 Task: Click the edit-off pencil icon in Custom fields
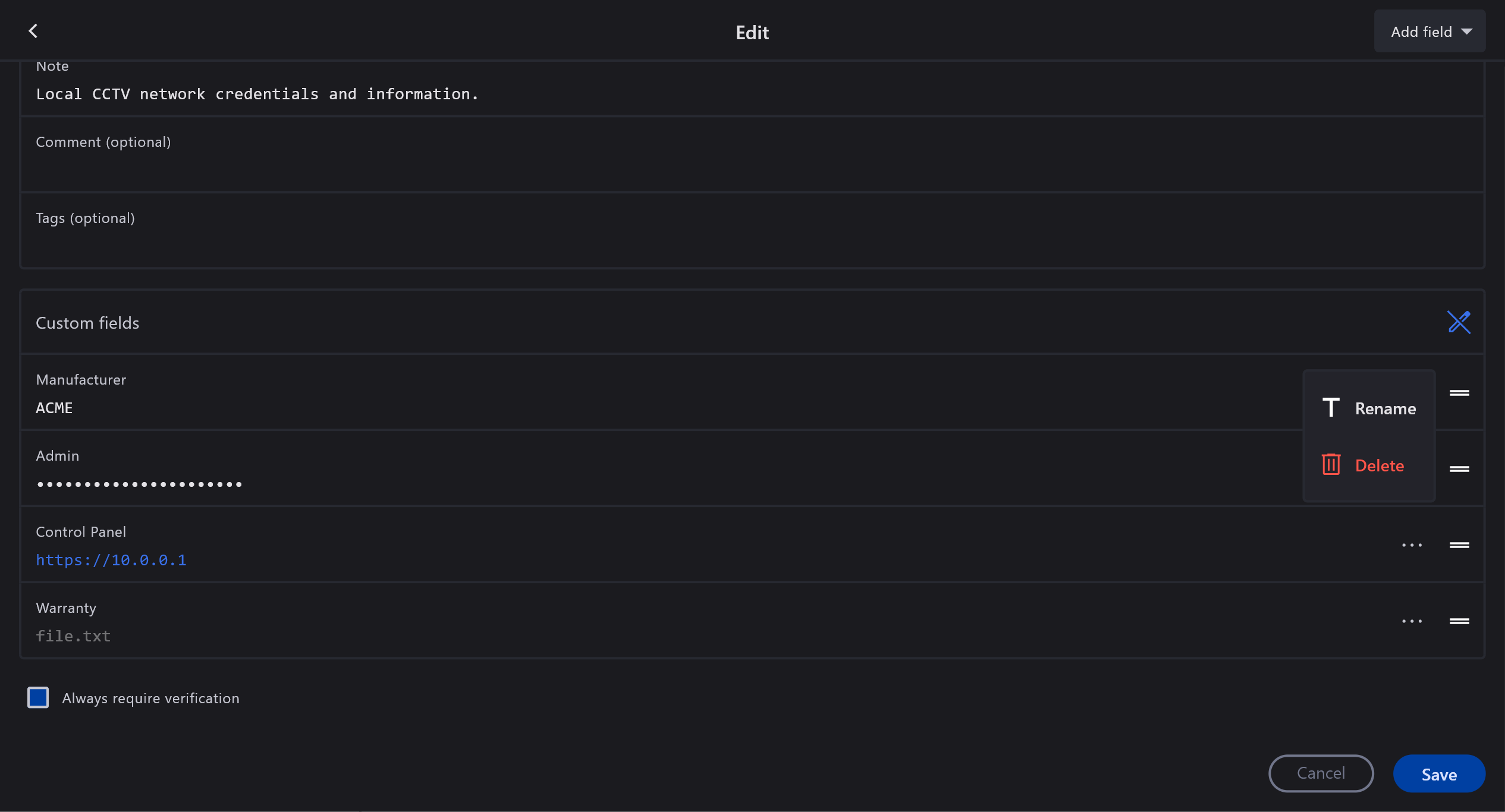[1459, 322]
